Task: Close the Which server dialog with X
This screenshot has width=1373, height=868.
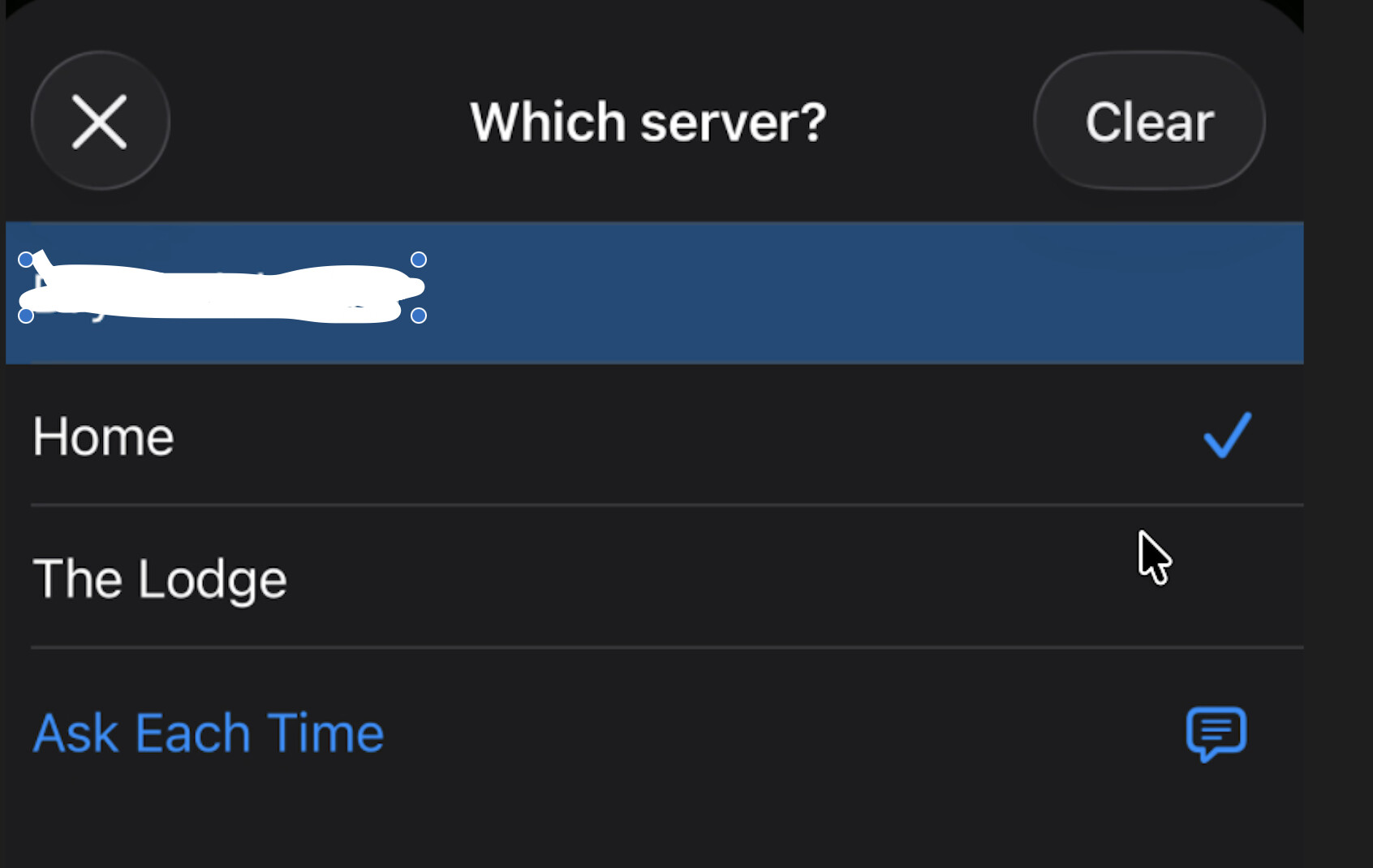Action: tap(100, 122)
